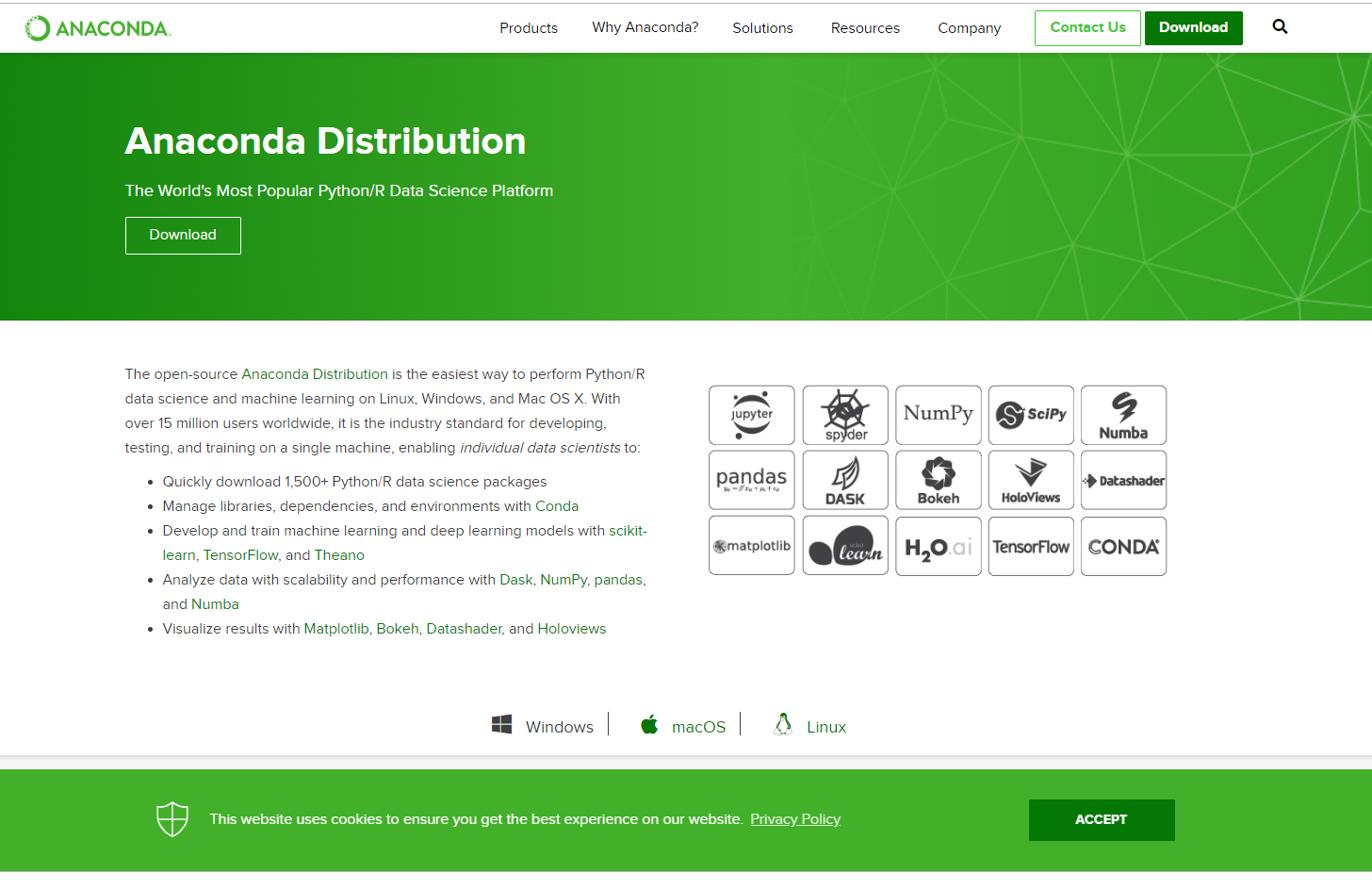Click the DASK logo tile
1372x890 pixels.
[845, 480]
